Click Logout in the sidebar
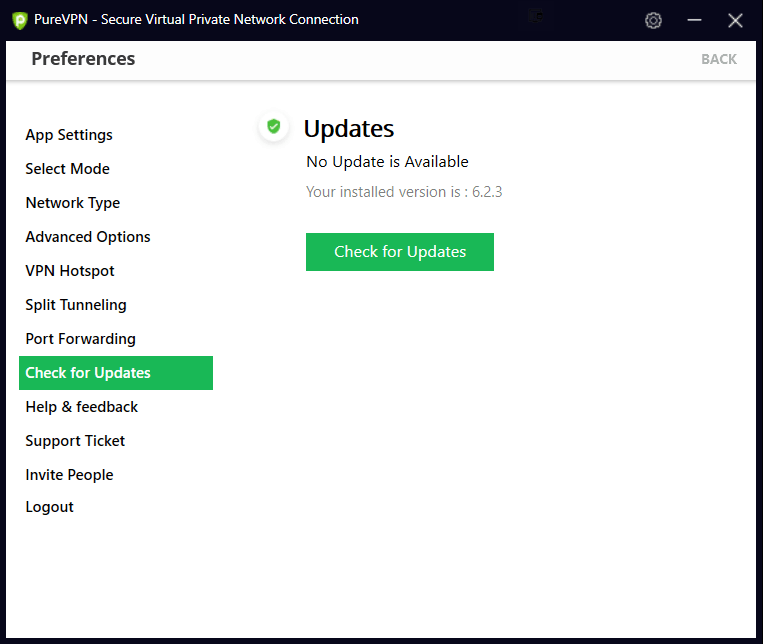The image size is (763, 644). [x=49, y=507]
